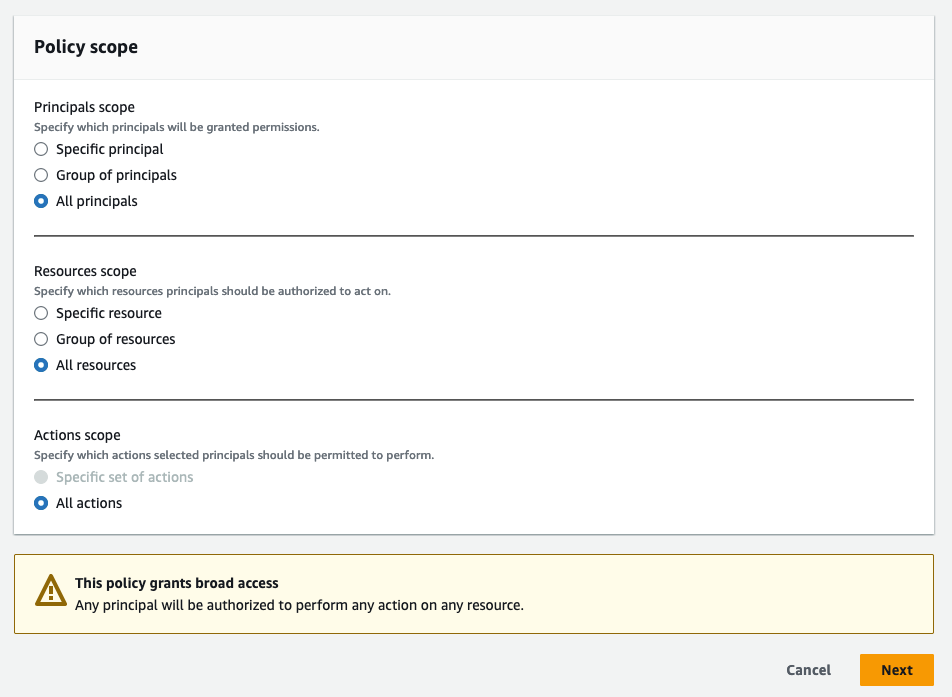
Task: Click the "Actions scope" section label
Action: click(77, 435)
